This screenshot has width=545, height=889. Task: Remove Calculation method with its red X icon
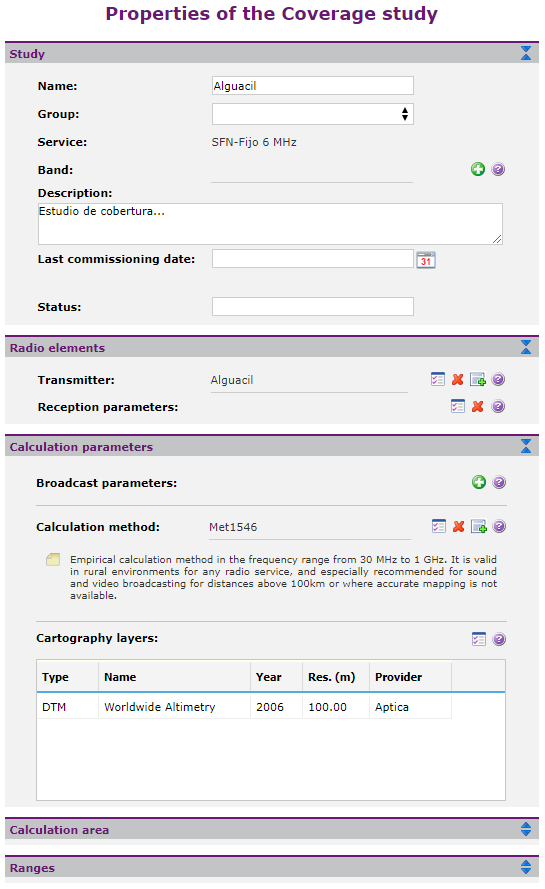(x=458, y=527)
